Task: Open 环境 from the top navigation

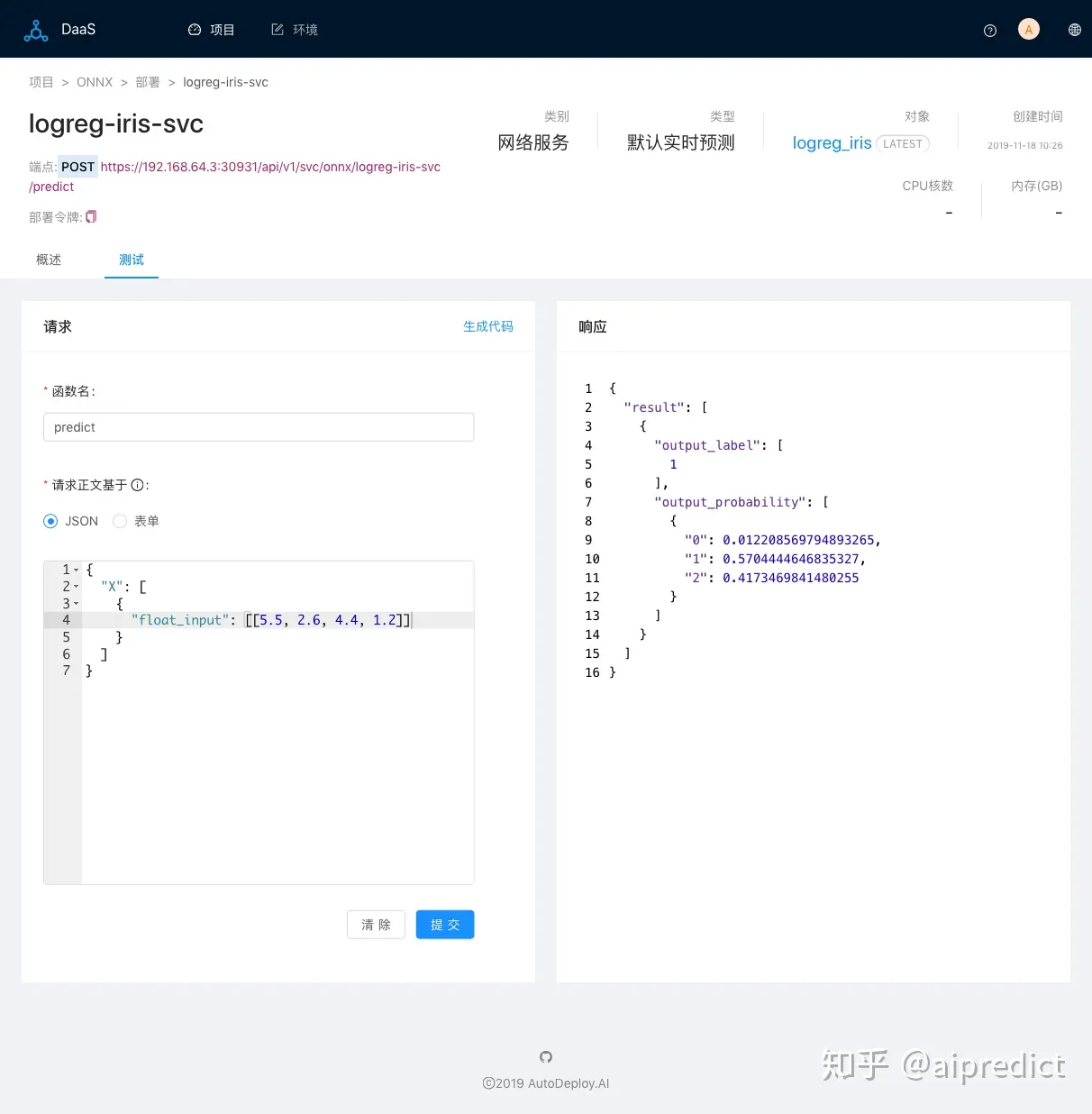Action: pyautogui.click(x=295, y=29)
